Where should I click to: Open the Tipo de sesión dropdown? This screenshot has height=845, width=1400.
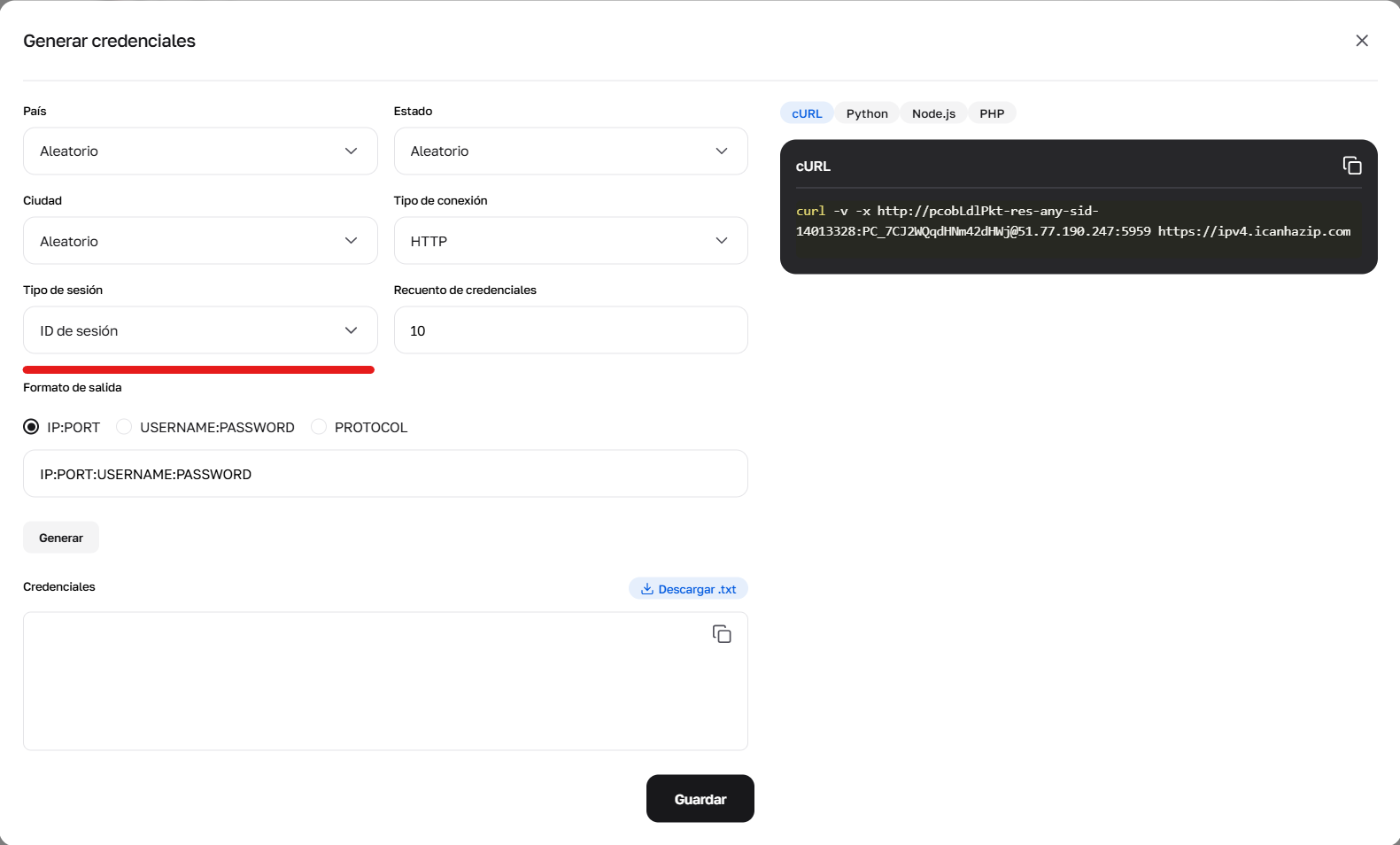(200, 330)
